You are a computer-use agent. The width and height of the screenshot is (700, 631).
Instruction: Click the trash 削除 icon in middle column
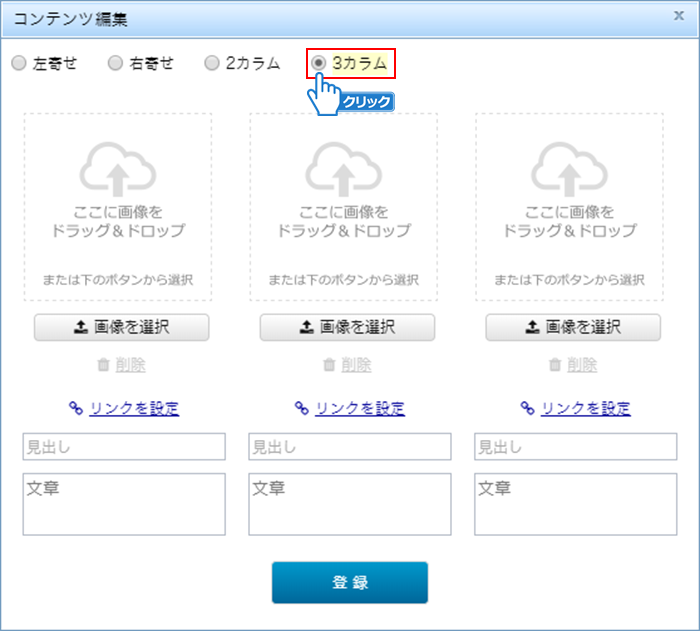point(329,366)
